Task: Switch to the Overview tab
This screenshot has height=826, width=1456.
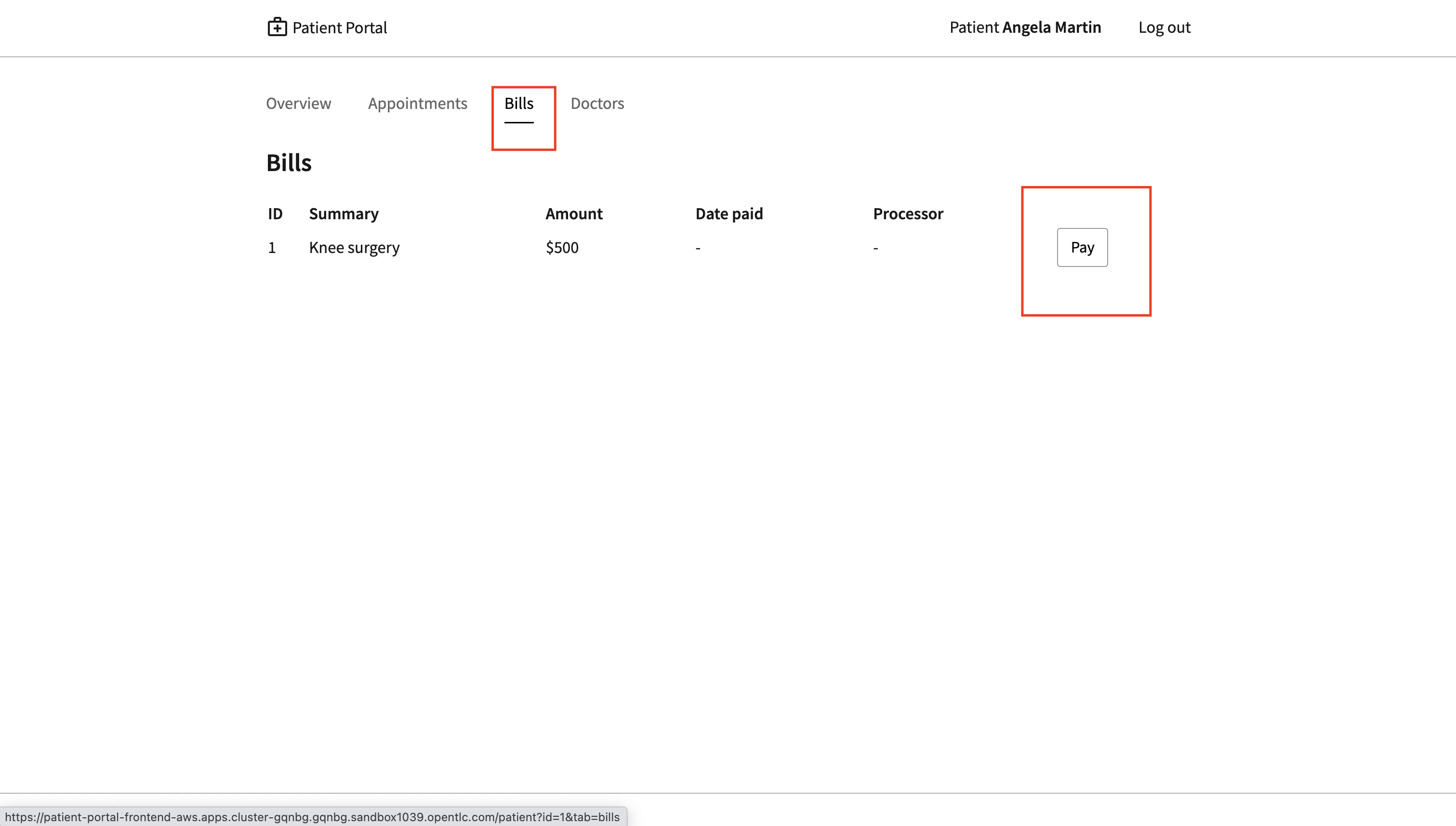Action: tap(298, 103)
